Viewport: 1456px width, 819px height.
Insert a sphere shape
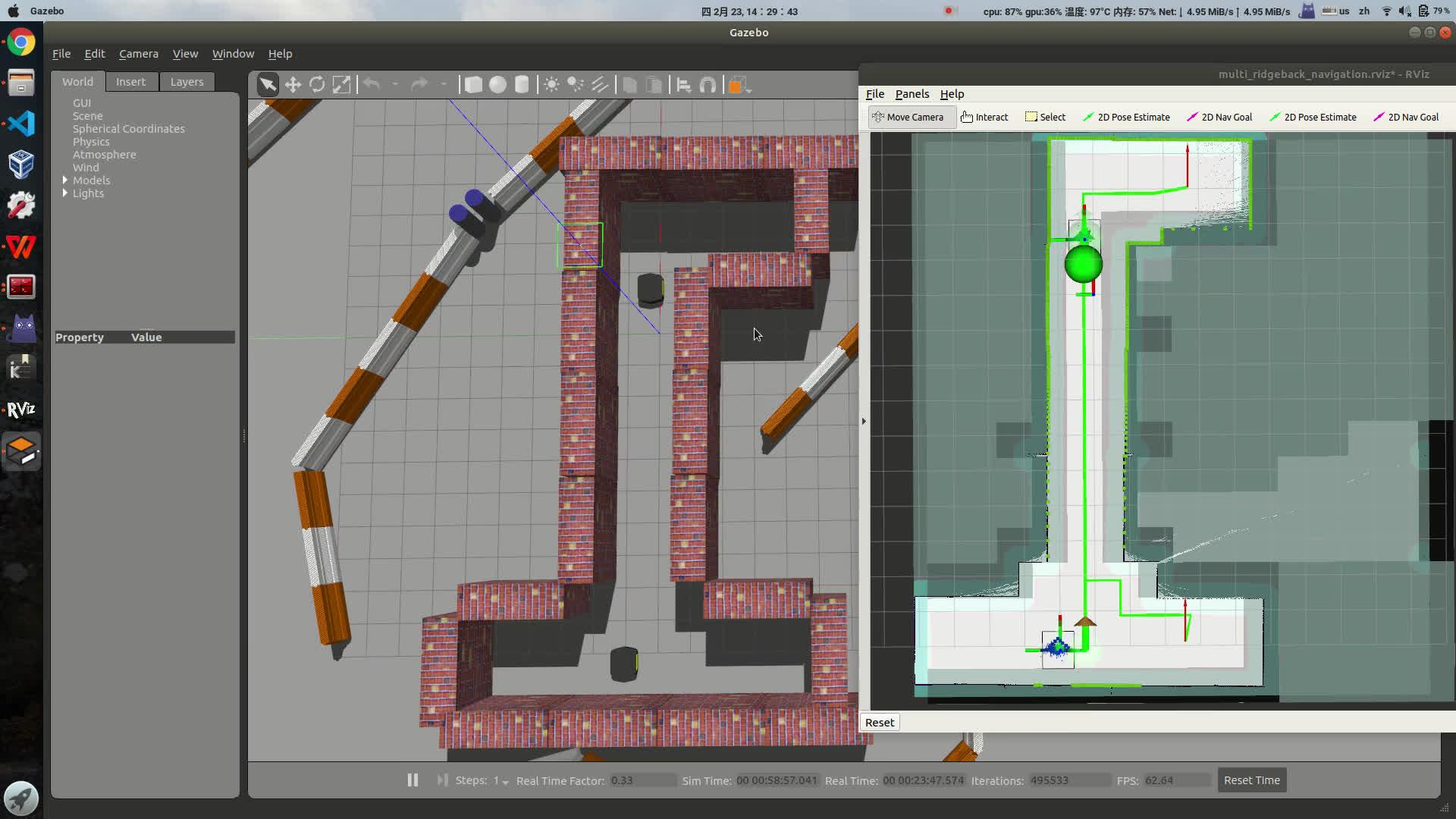(x=497, y=85)
